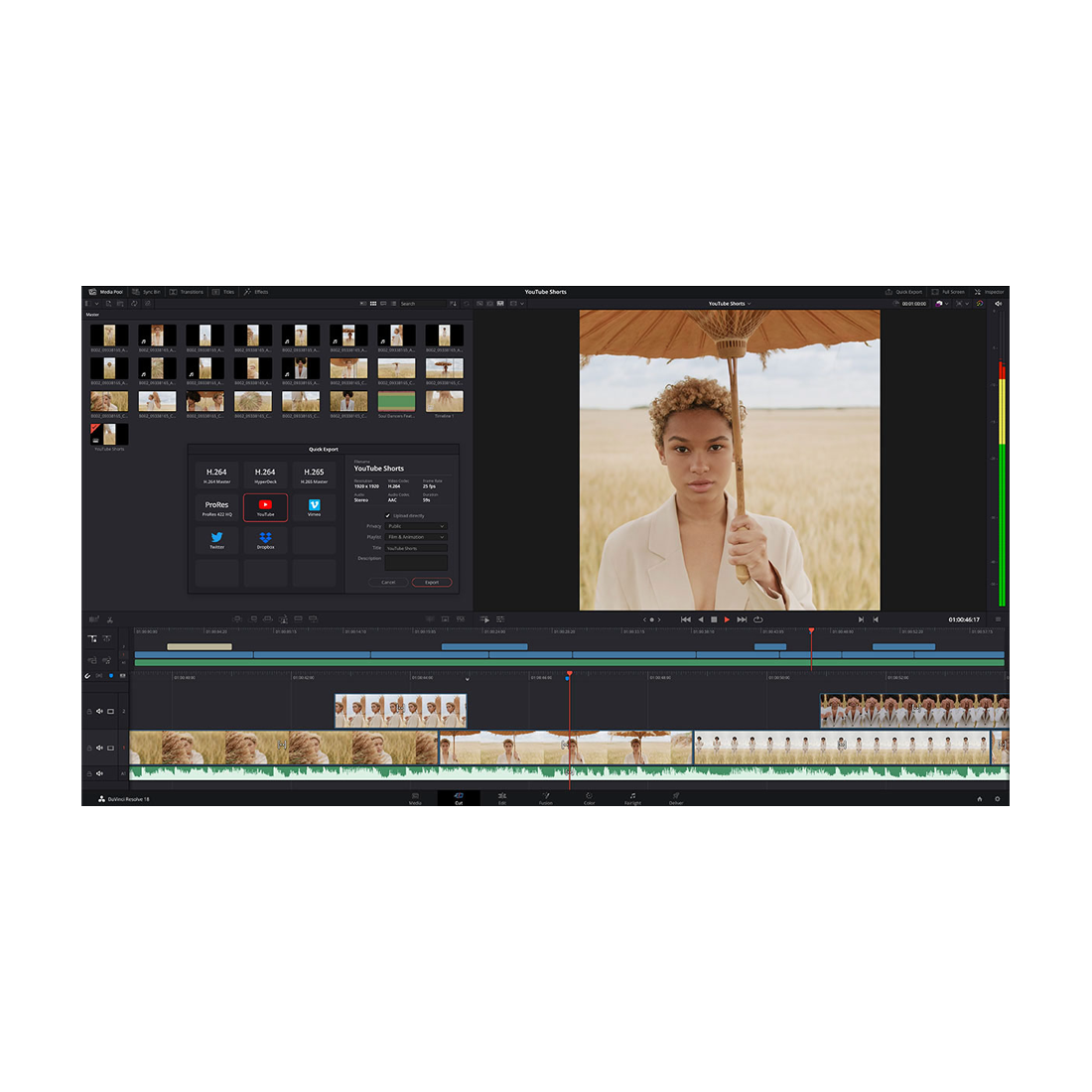Select the YouTube export preset

point(265,507)
